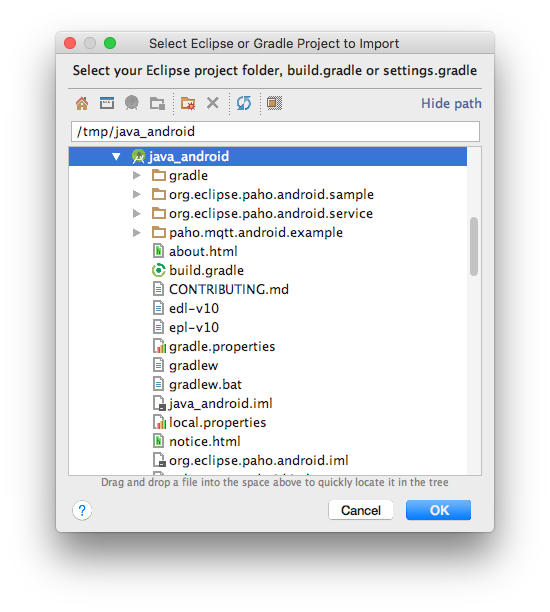Click the OK button

(438, 510)
